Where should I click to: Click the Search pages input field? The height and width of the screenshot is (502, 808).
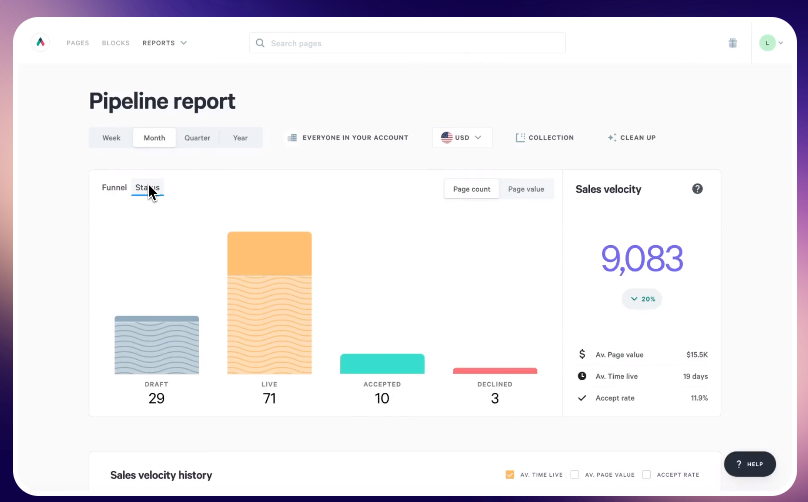tap(410, 43)
